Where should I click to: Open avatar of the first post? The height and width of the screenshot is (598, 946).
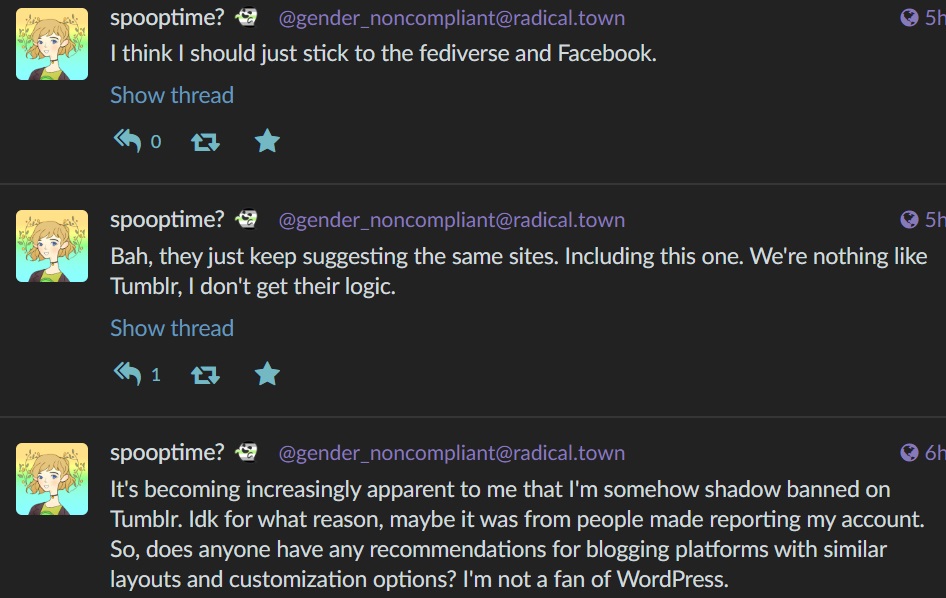(x=52, y=44)
